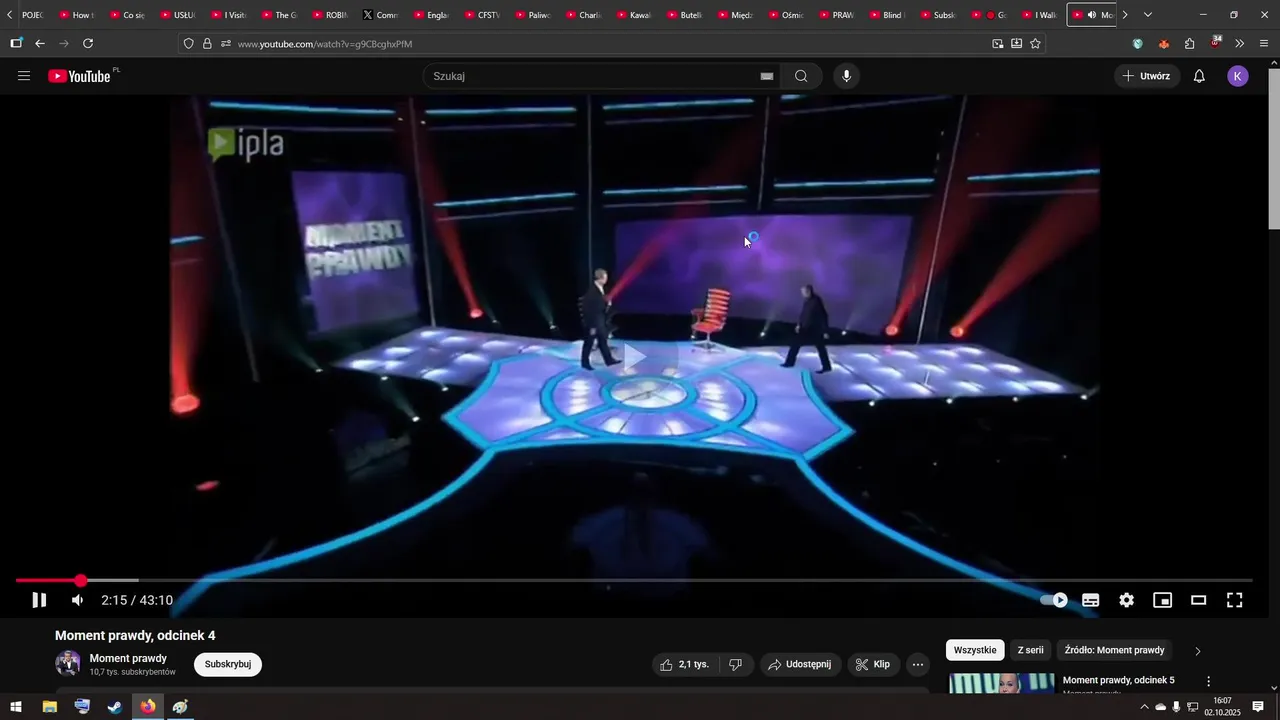Image resolution: width=1280 pixels, height=720 pixels.
Task: Open the Utwórz create menu
Action: [x=1147, y=76]
